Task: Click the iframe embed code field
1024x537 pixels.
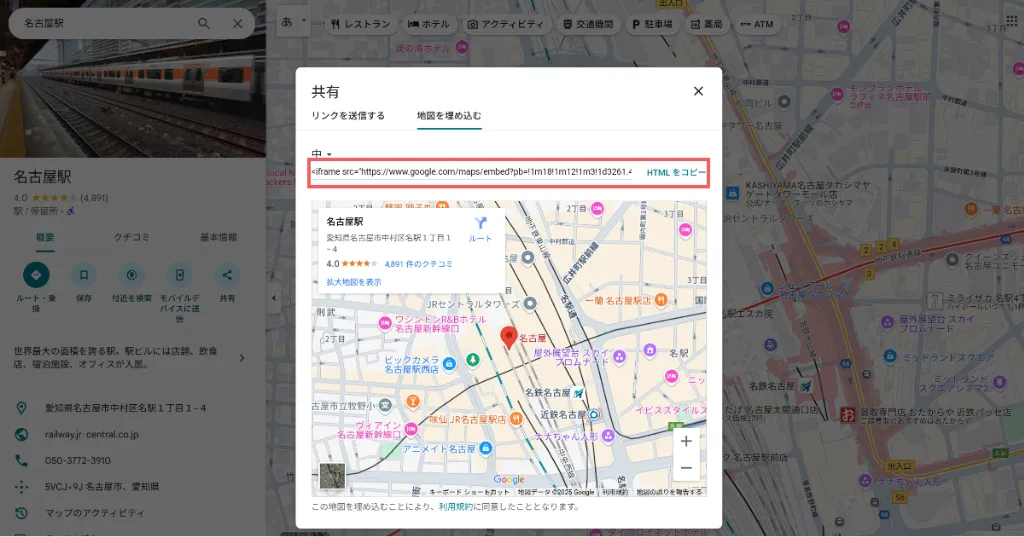Action: 470,172
